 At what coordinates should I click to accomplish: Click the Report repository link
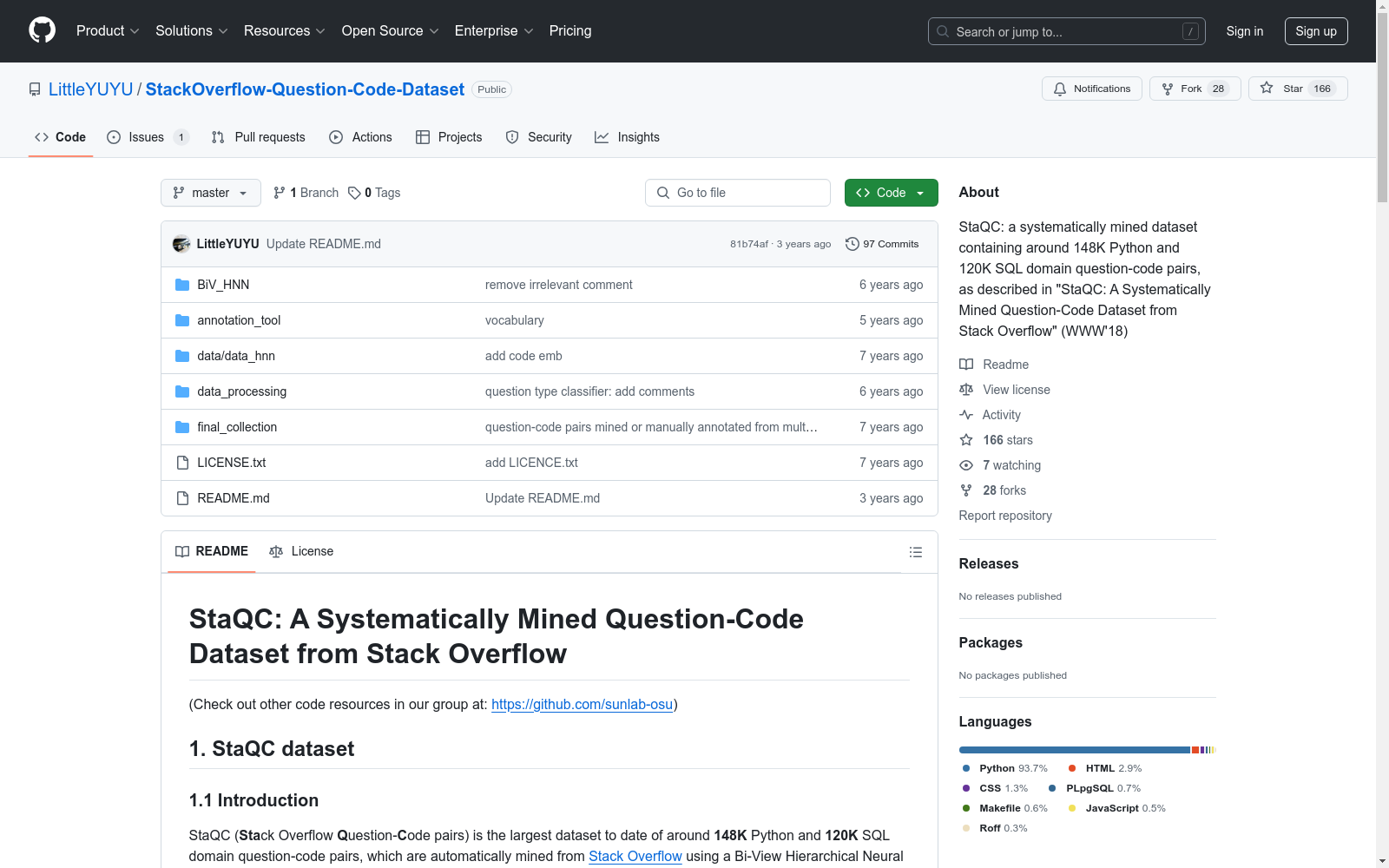click(1005, 516)
